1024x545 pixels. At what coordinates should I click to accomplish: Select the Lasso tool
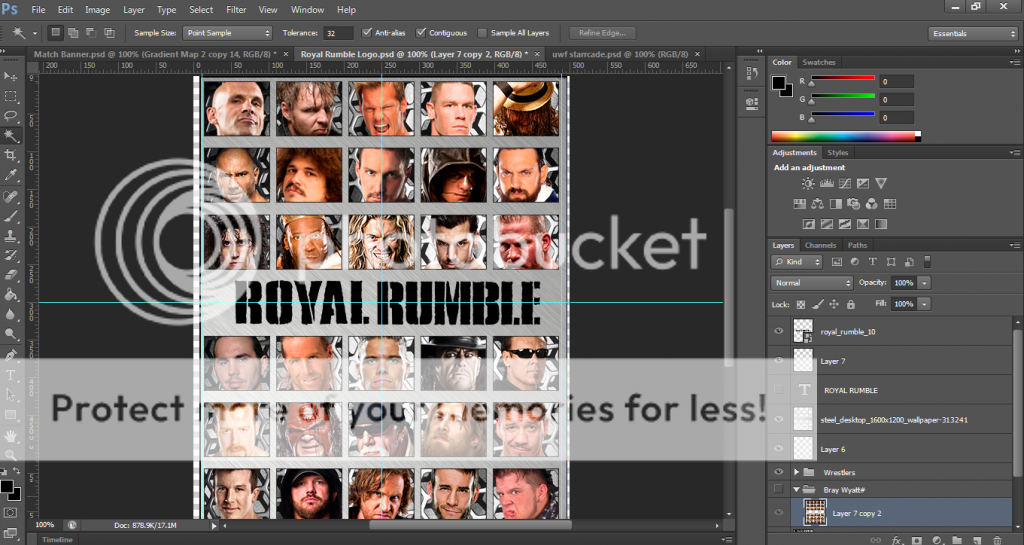(11, 116)
